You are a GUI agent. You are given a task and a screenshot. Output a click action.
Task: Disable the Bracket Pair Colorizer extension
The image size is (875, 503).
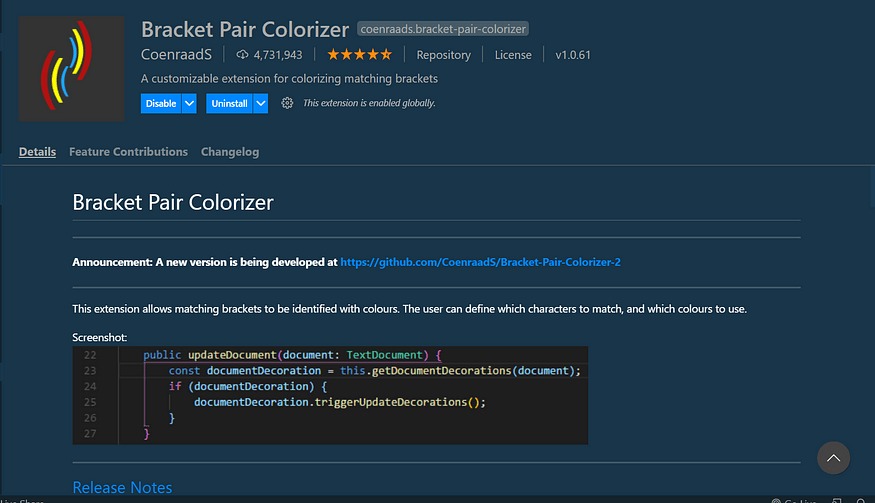coord(161,103)
